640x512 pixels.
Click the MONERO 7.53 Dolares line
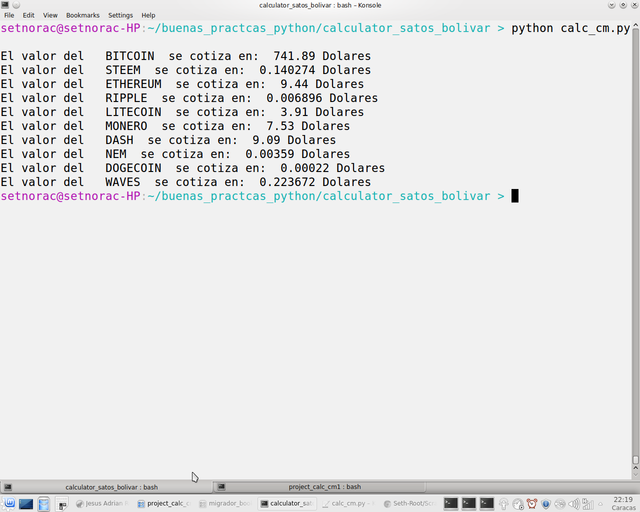coord(175,126)
